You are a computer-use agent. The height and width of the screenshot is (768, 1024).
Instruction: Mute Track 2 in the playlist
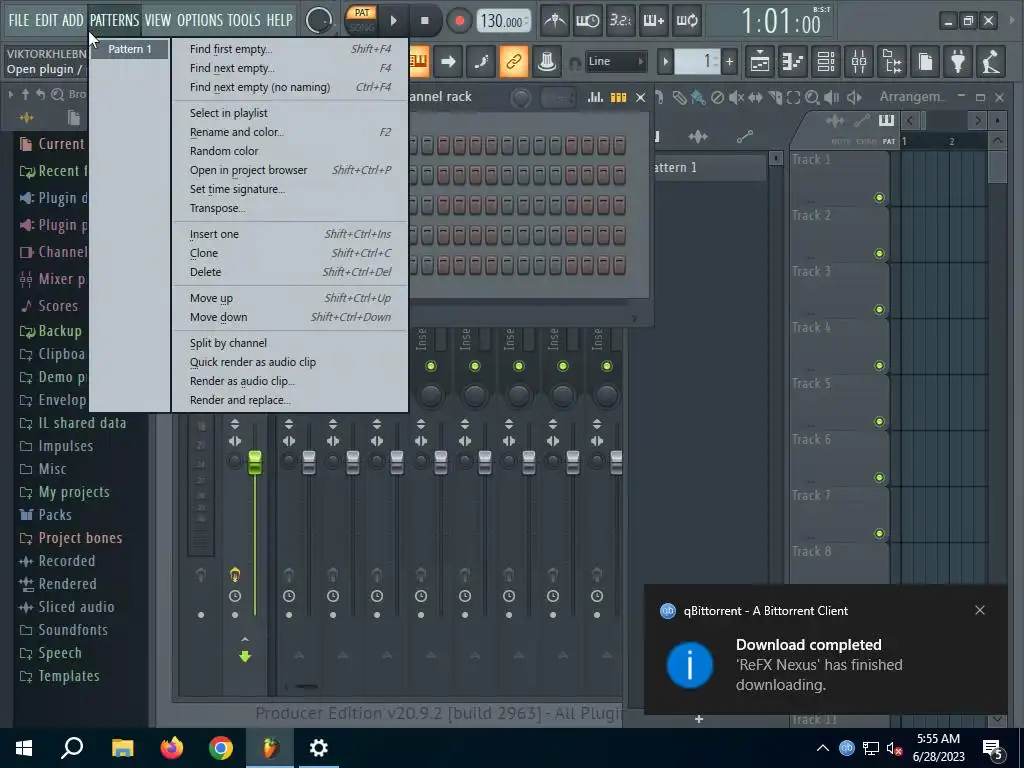pyautogui.click(x=879, y=253)
